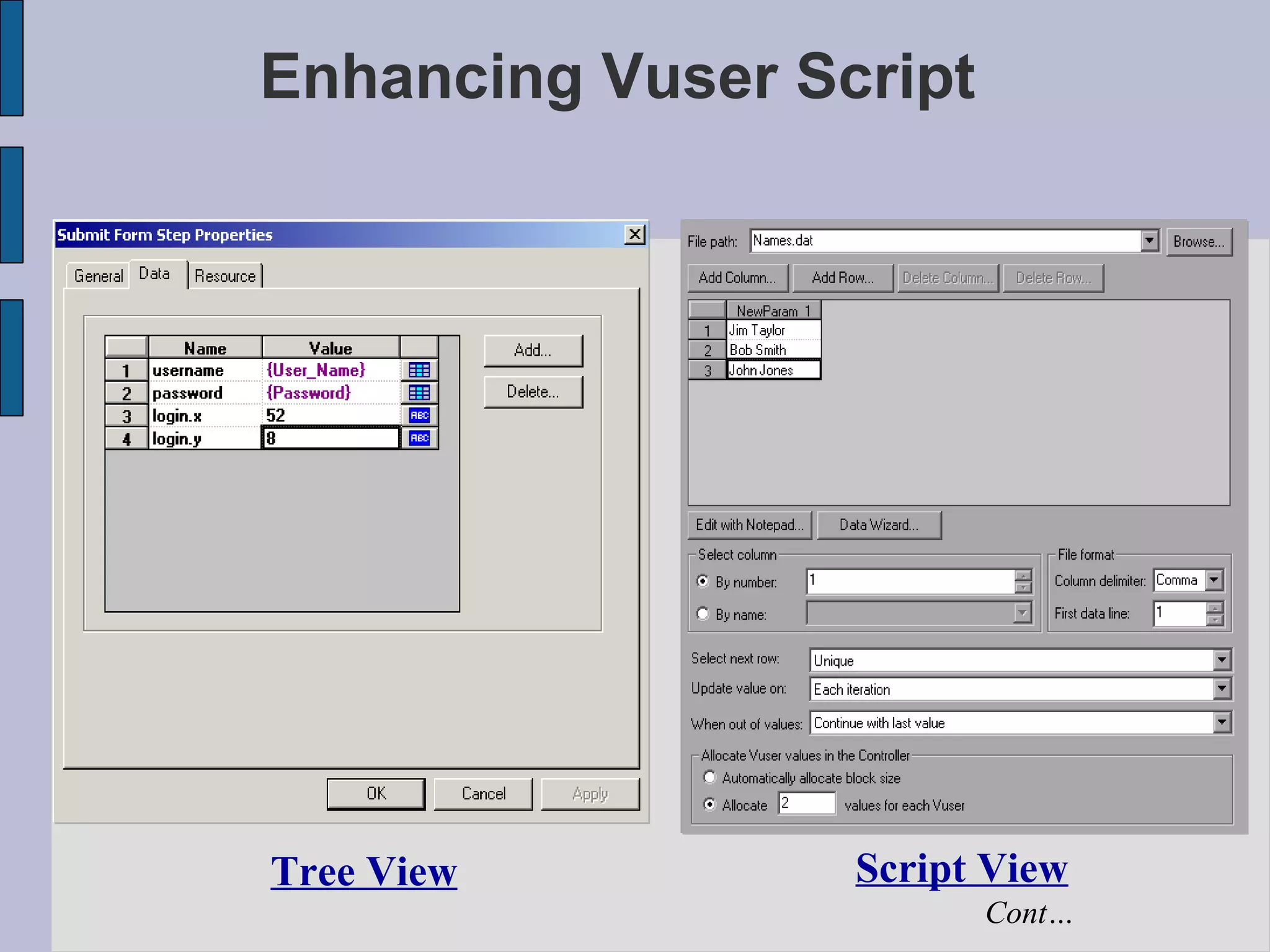Click the table icon in the username row
The width and height of the screenshot is (1270, 952).
click(x=419, y=370)
